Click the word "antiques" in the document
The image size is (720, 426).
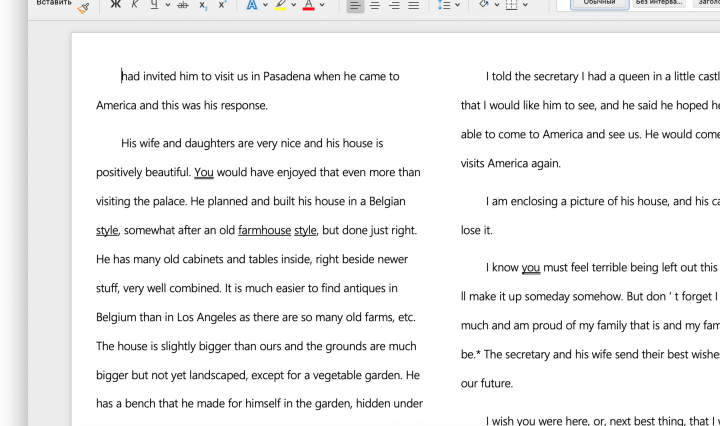point(364,288)
